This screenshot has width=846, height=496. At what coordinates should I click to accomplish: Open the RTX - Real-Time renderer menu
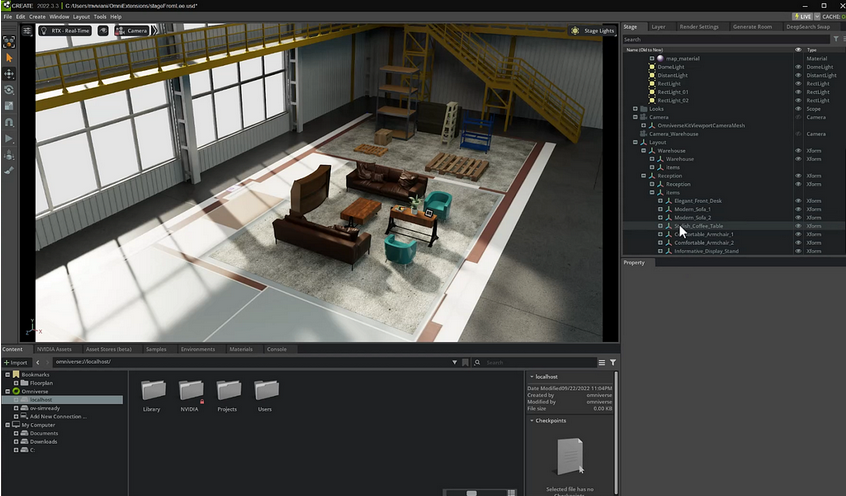tap(65, 31)
